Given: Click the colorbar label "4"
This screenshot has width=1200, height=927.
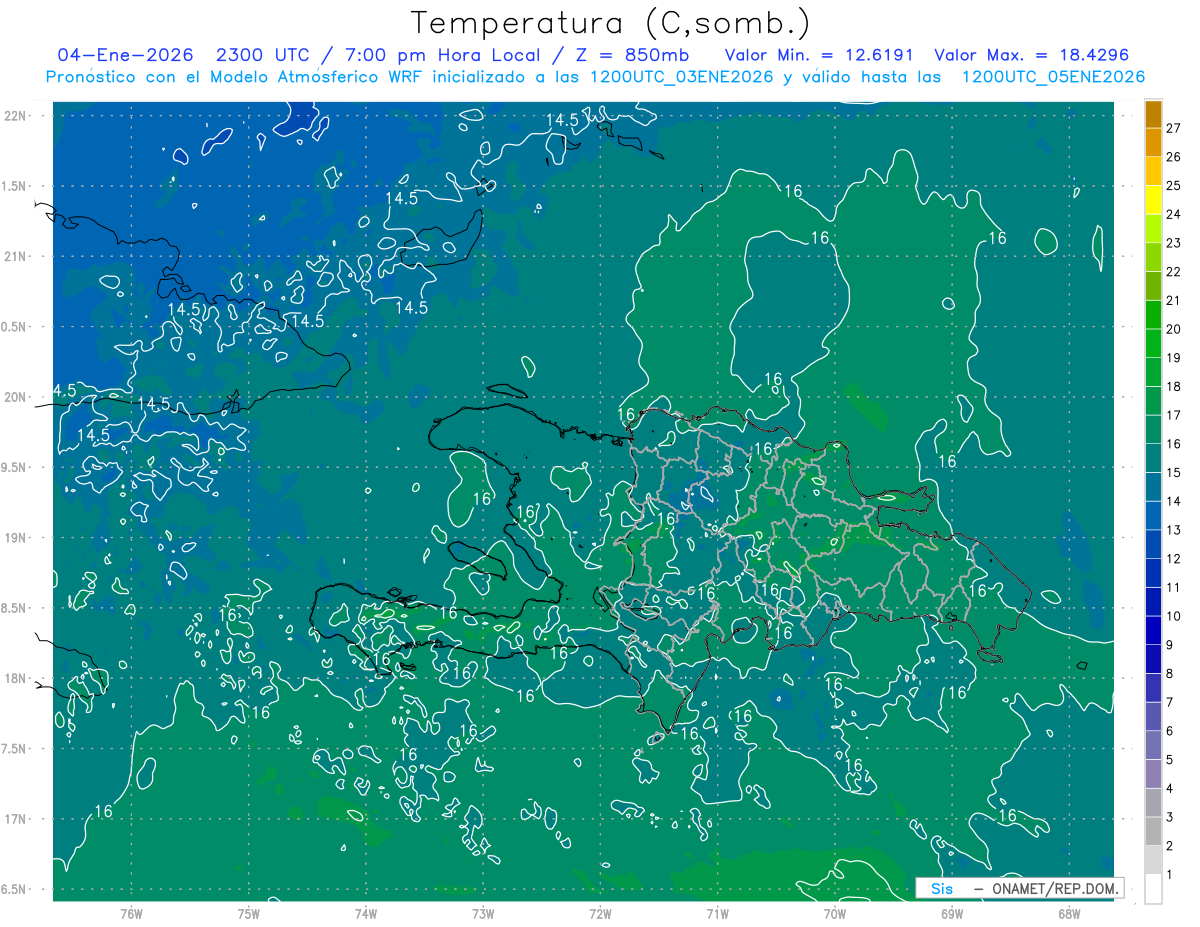Looking at the screenshot, I should (x=1169, y=789).
